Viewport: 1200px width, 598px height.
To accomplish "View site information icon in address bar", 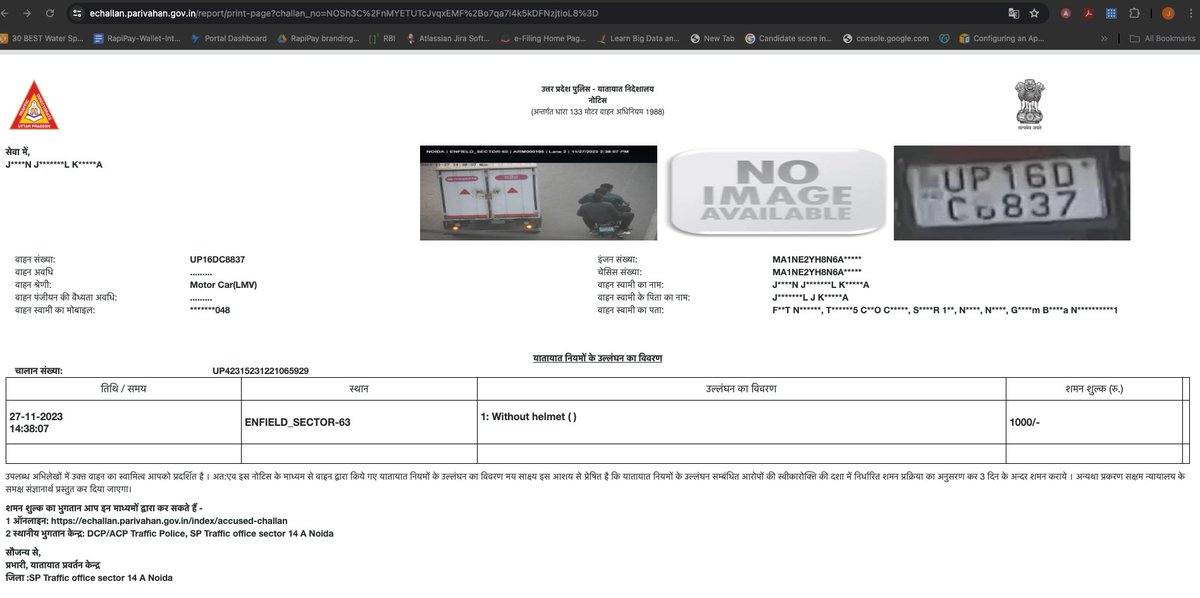I will click(x=77, y=13).
